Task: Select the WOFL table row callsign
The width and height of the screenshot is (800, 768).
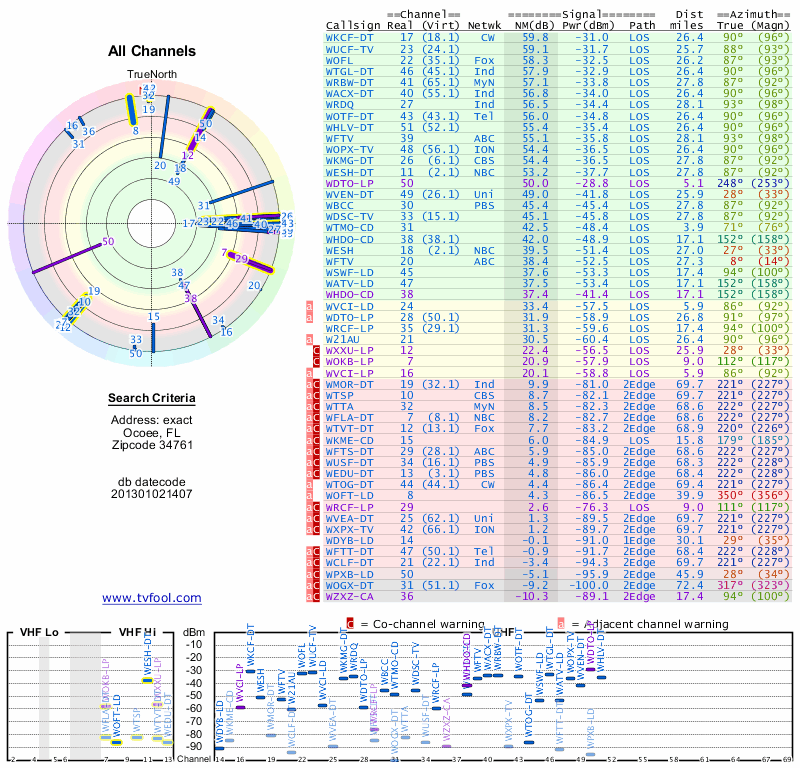Action: point(339,61)
